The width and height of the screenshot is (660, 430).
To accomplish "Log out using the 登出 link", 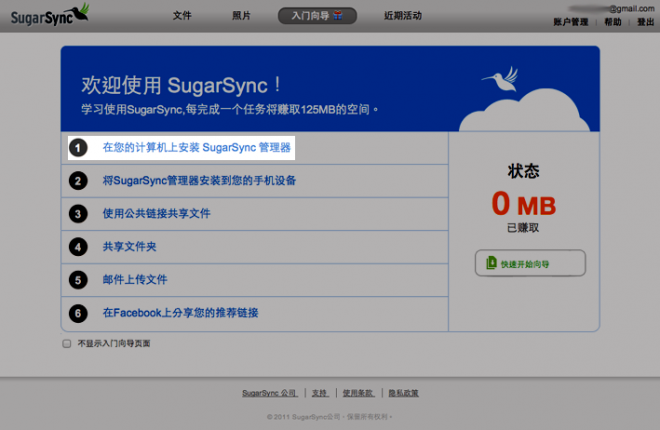I will (x=645, y=22).
